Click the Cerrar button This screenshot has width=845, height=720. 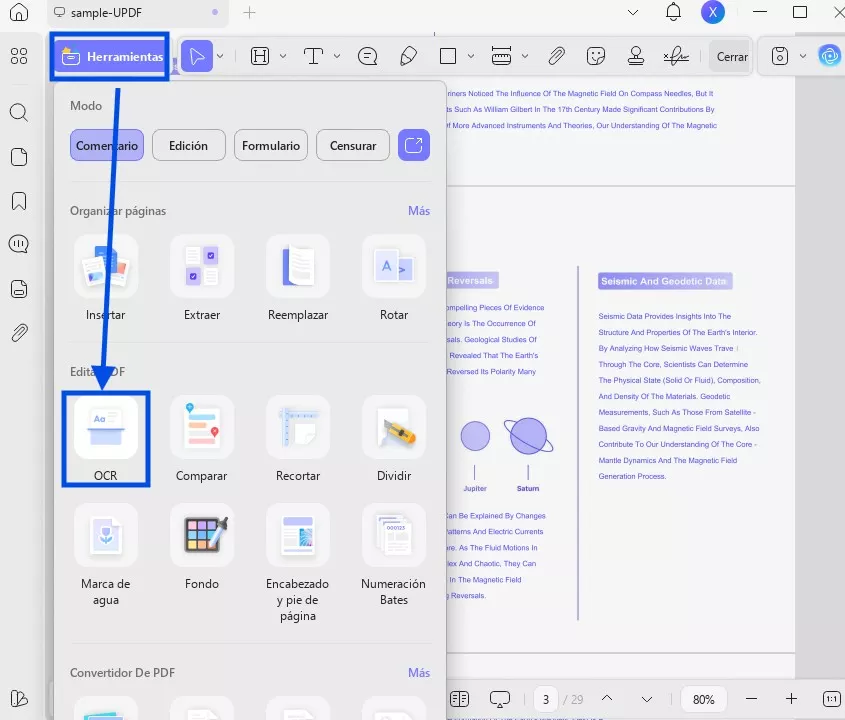click(731, 57)
